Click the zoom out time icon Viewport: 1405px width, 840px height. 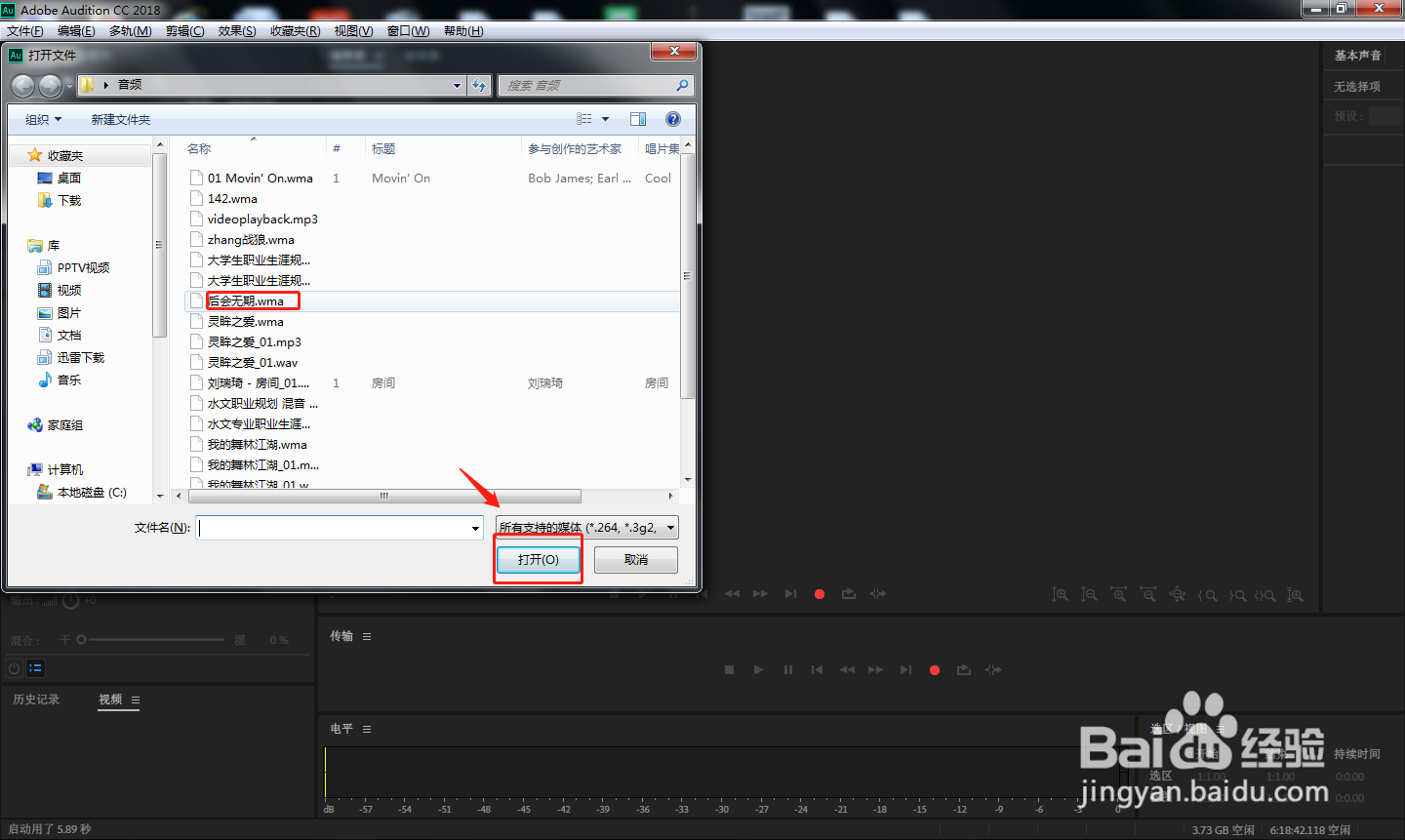tap(1148, 594)
